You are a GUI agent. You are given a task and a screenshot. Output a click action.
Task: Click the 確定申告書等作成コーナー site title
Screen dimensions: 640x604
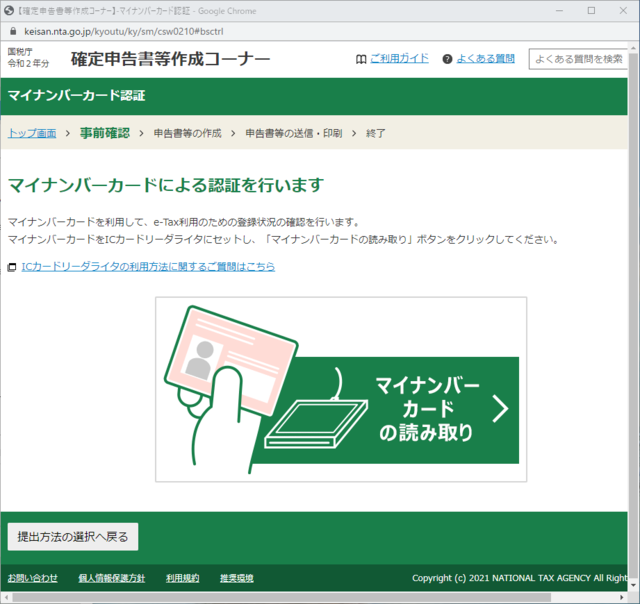click(x=170, y=59)
